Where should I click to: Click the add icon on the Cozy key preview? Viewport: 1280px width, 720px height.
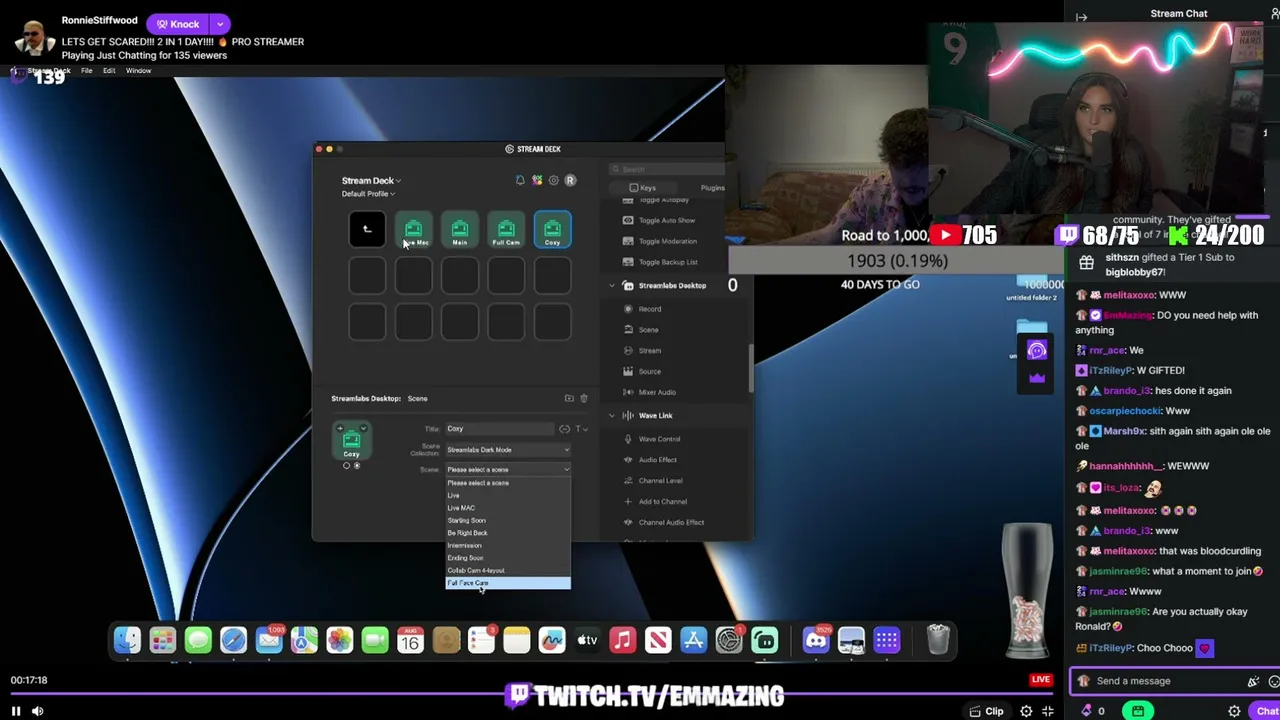click(x=340, y=429)
